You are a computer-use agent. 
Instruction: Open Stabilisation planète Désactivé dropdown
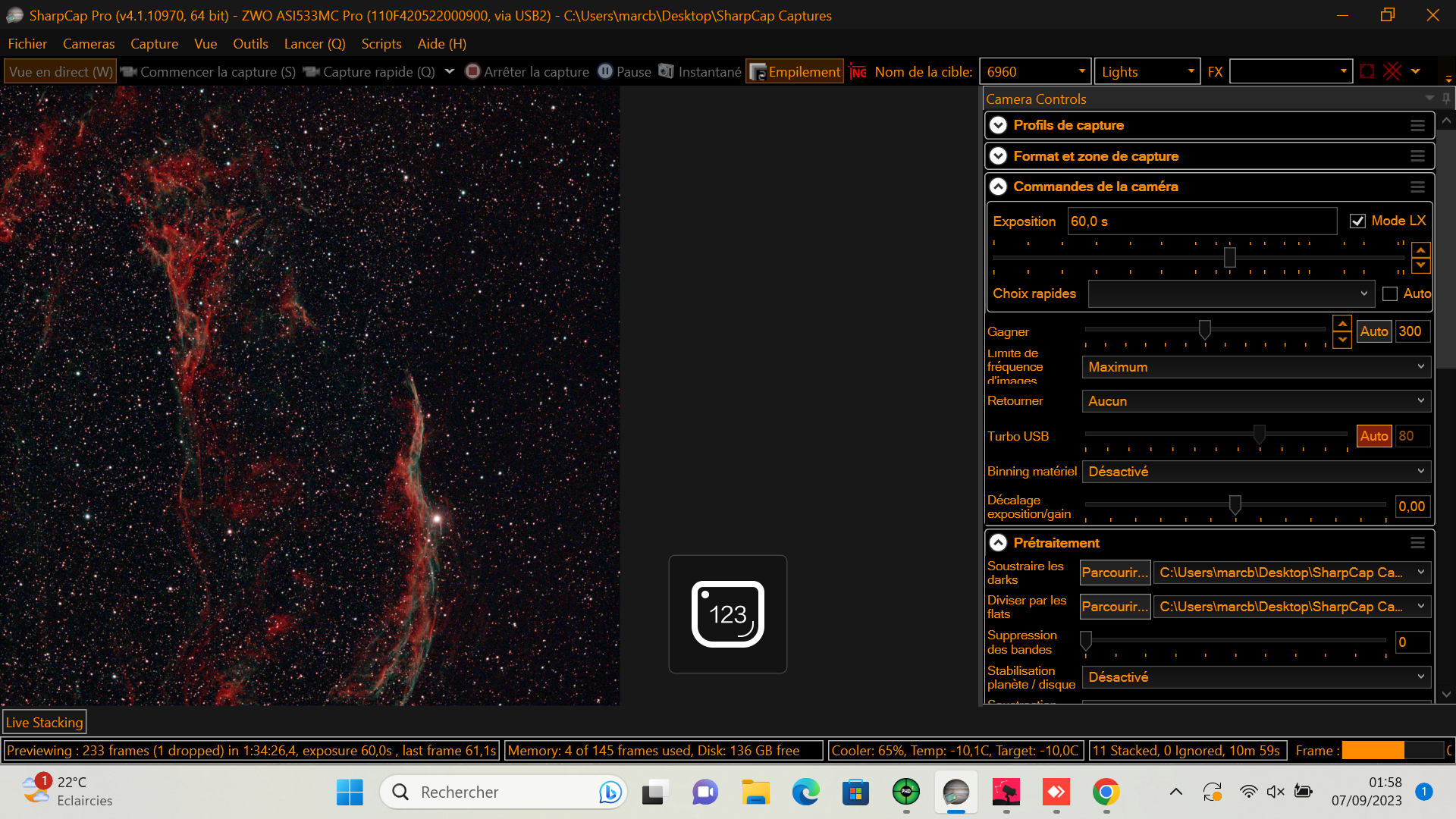1257,677
